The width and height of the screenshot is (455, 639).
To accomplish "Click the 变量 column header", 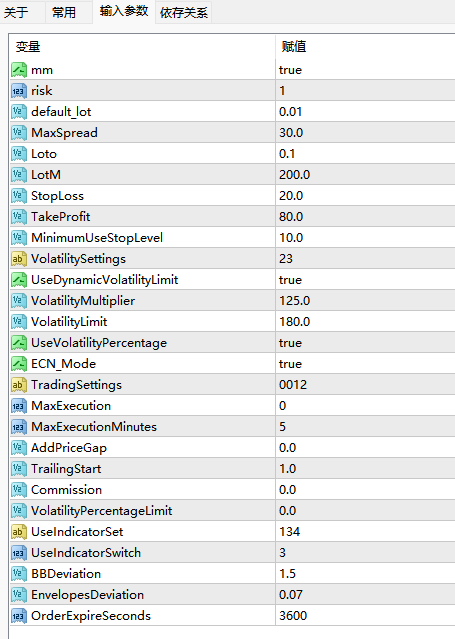I will pos(28,47).
